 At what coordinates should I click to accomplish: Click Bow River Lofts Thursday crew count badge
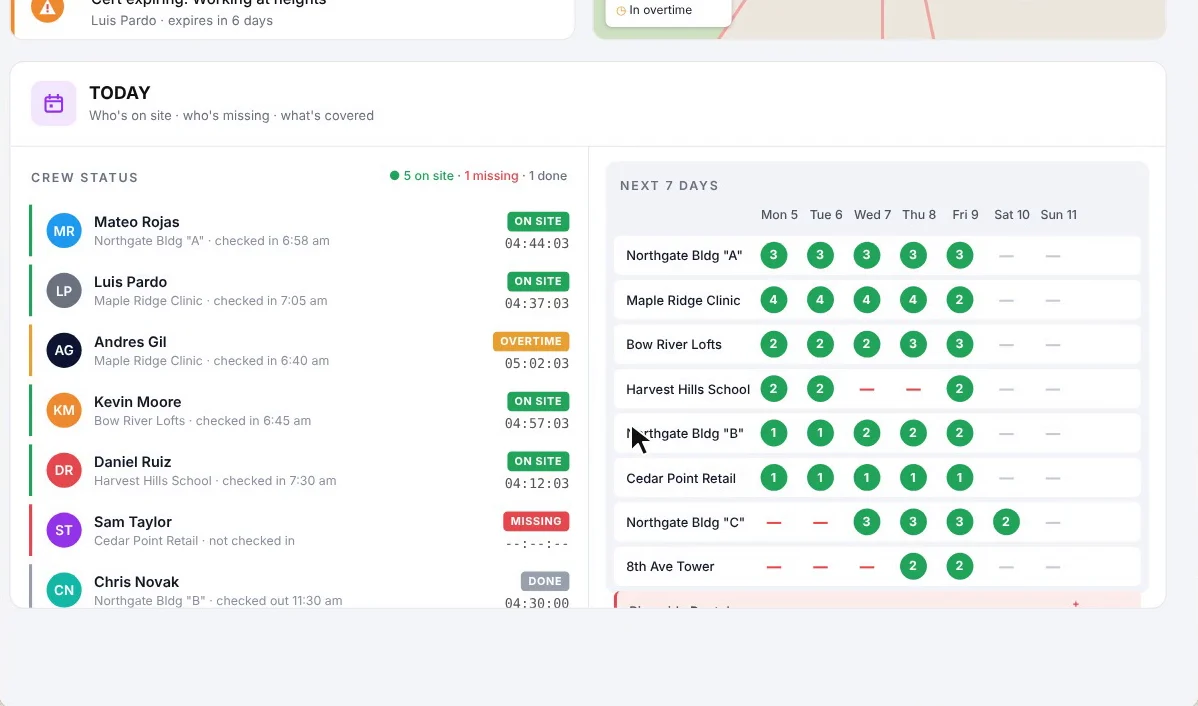(913, 344)
